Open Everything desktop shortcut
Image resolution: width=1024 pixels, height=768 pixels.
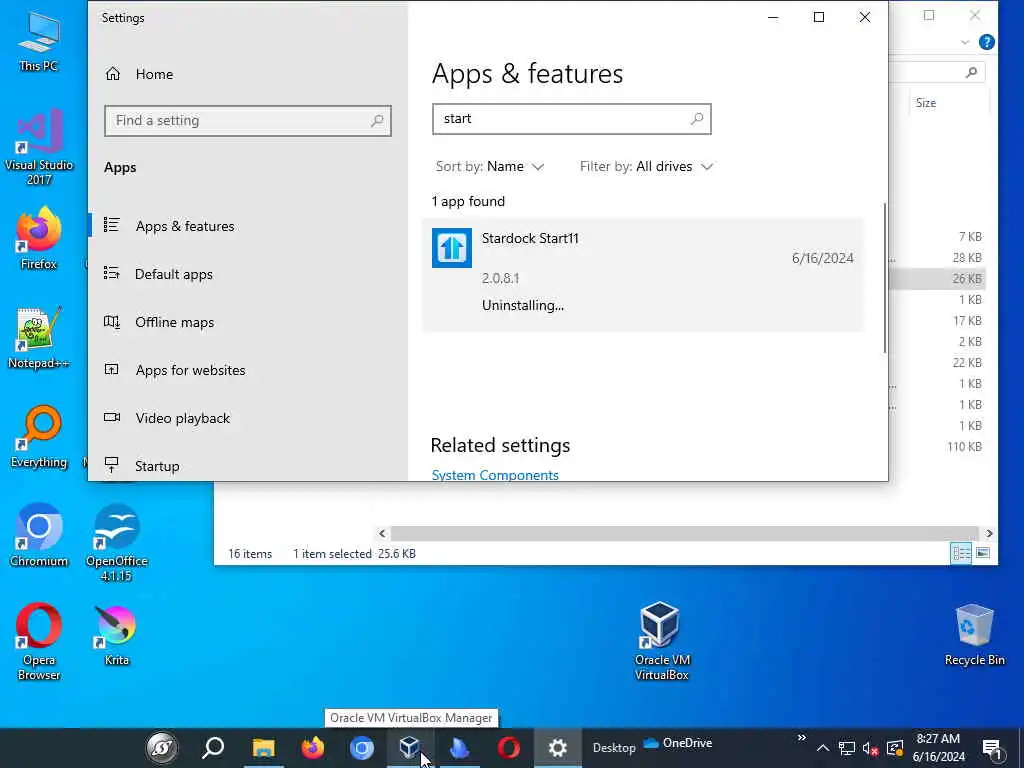point(39,437)
